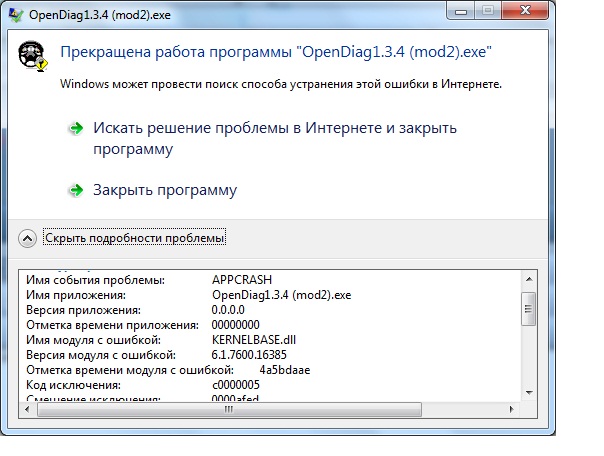Screen dimensions: 604x456
Task: Click 'APPCRASH' event name value
Action: click(242, 280)
